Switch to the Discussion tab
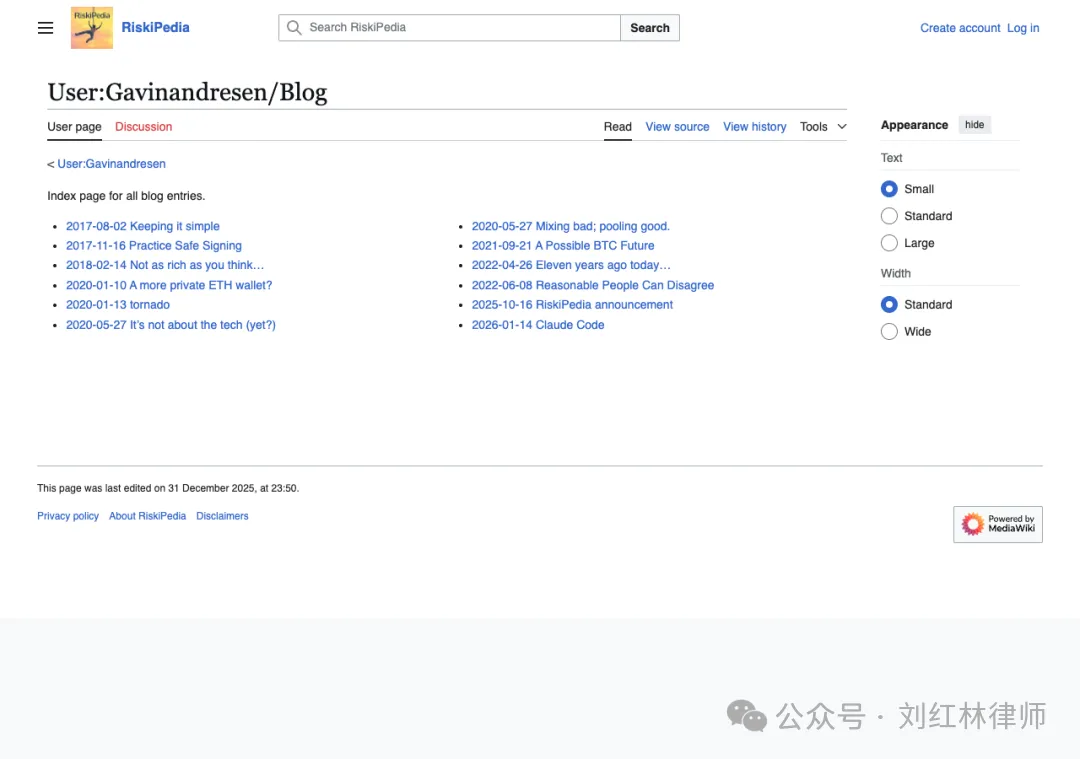The width and height of the screenshot is (1080, 759). (x=143, y=127)
